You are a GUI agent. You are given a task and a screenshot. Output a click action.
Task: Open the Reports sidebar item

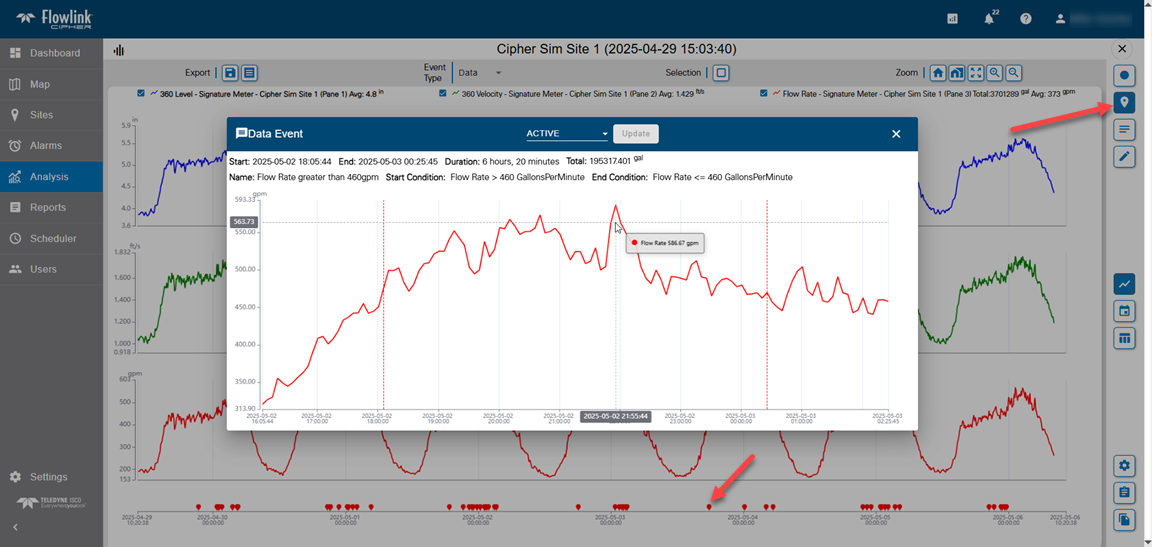(47, 208)
